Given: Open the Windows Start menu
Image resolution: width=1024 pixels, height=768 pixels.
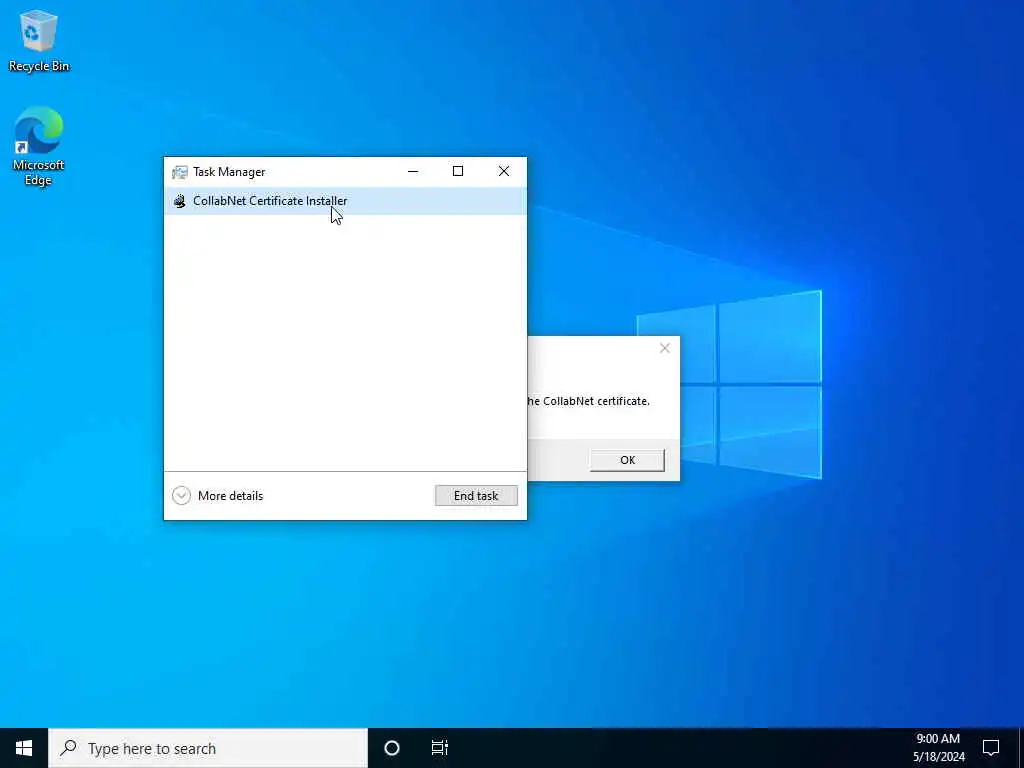Looking at the screenshot, I should (x=24, y=748).
